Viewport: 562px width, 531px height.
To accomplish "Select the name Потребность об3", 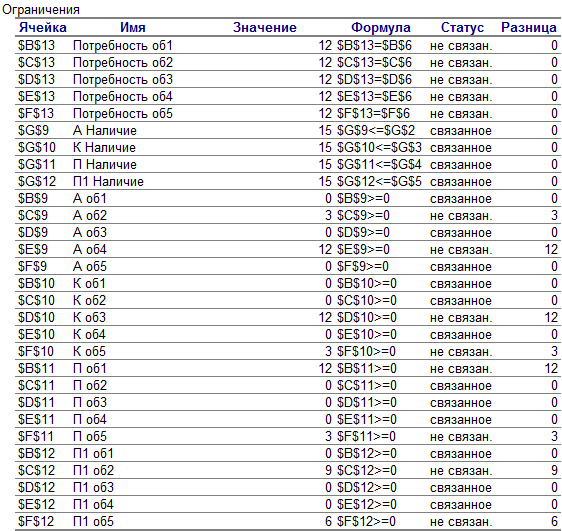I will (x=123, y=80).
